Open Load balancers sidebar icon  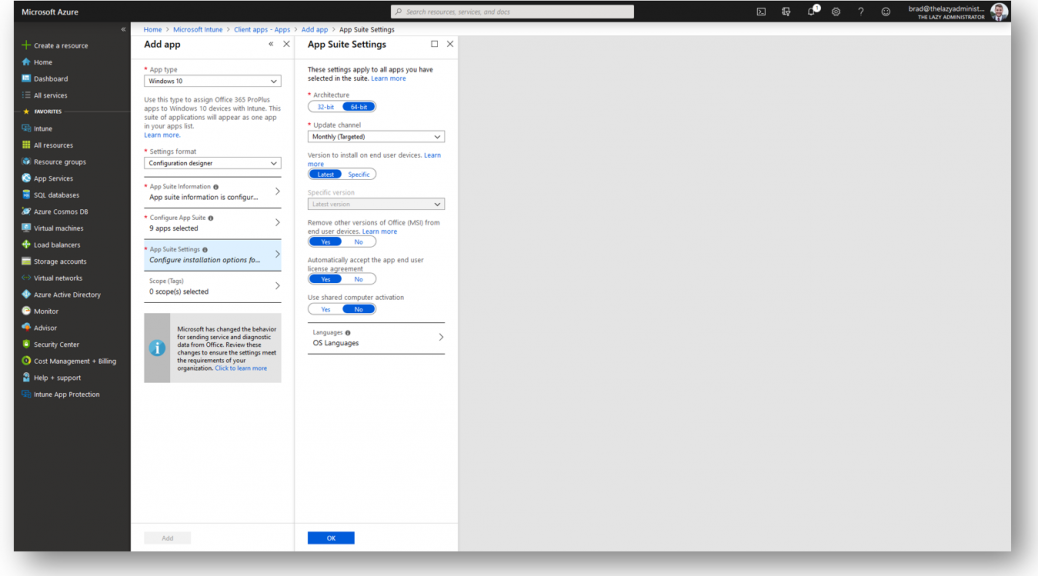(x=26, y=244)
